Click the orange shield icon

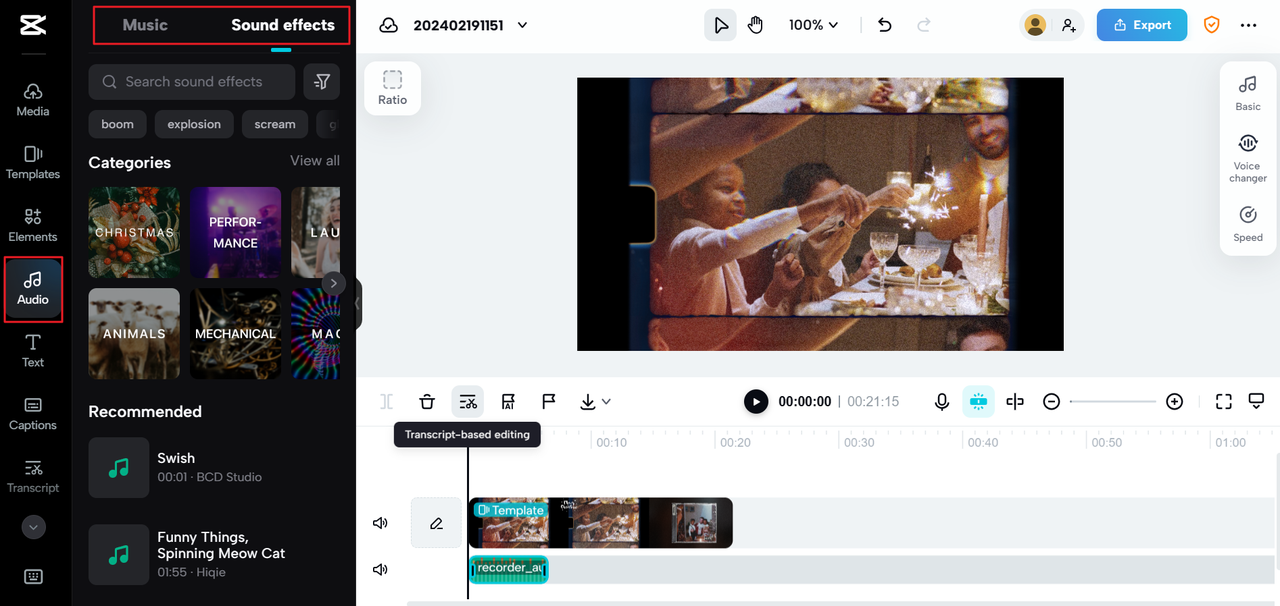coord(1211,25)
